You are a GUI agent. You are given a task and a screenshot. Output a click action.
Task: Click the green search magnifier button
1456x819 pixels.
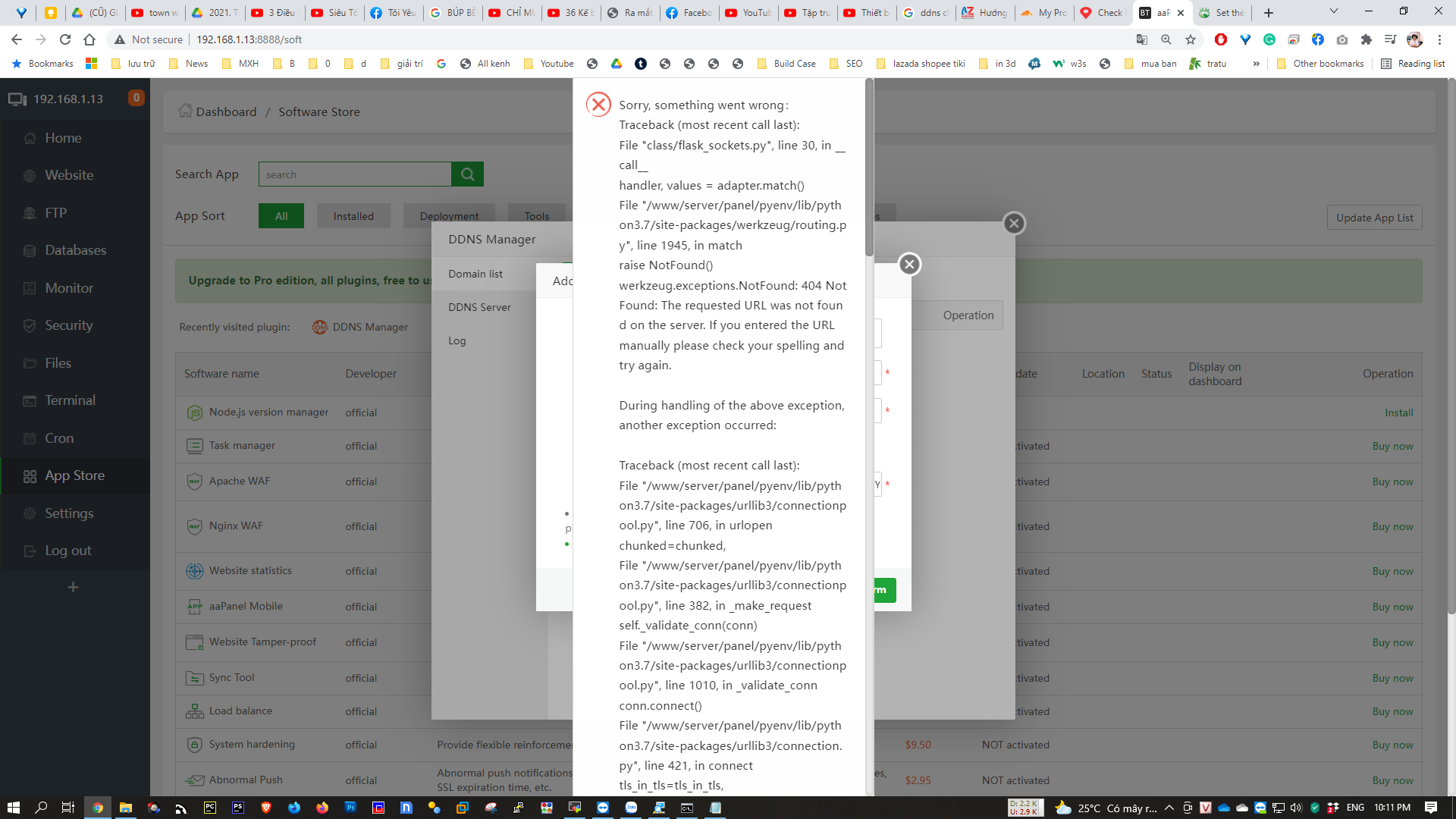(467, 174)
